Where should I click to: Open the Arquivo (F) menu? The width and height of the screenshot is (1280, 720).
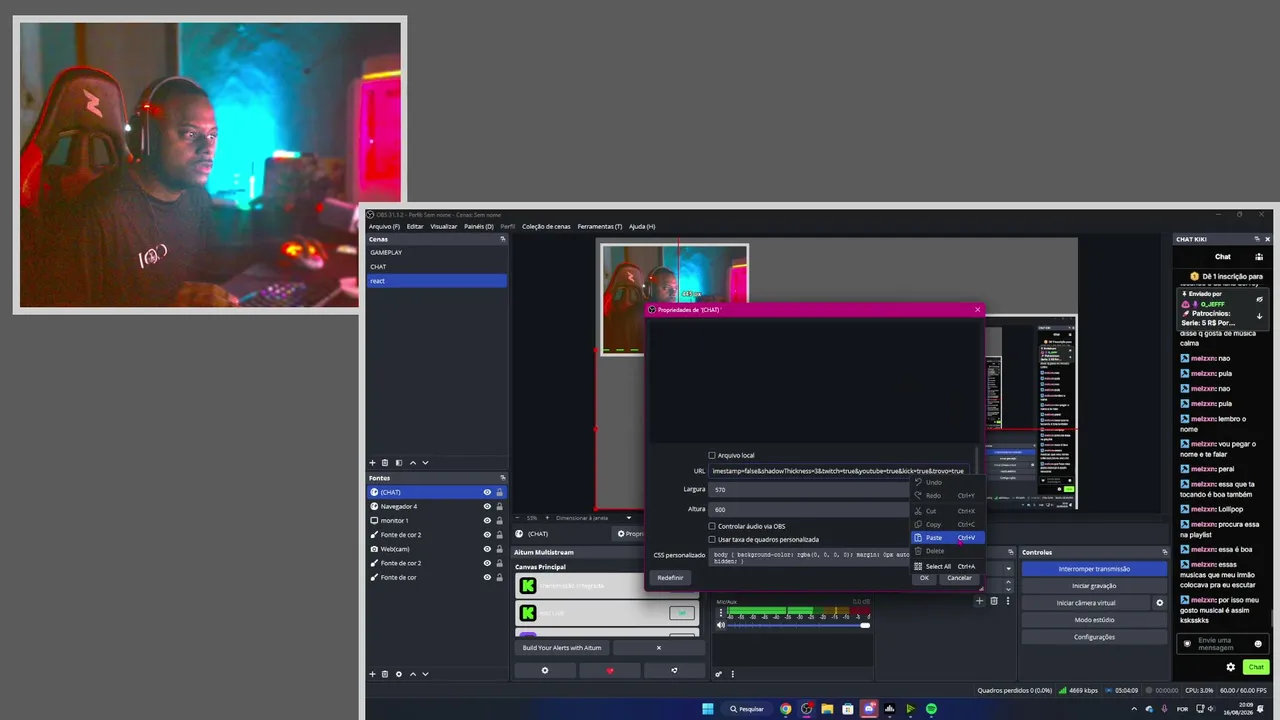coord(384,226)
